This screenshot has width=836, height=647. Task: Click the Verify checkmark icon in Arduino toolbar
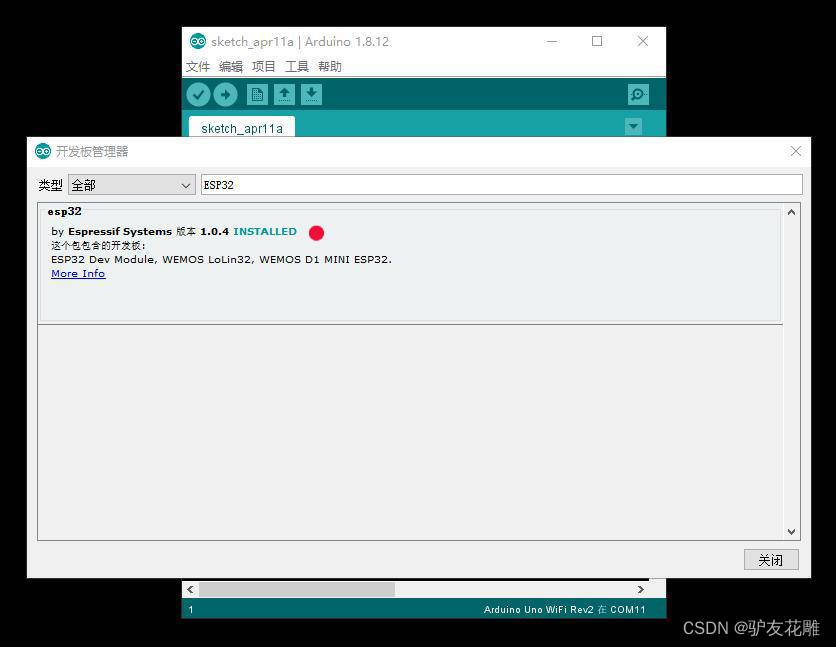click(198, 95)
